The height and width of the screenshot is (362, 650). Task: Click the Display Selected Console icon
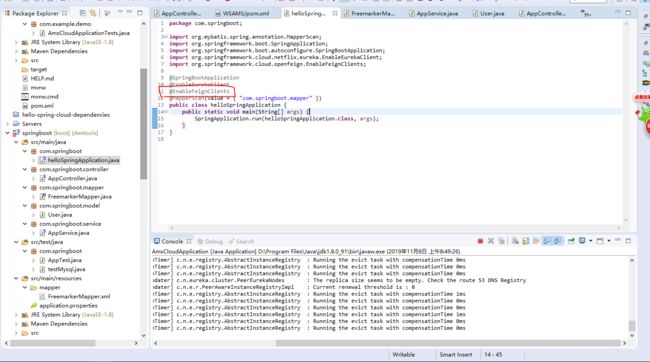click(582, 241)
